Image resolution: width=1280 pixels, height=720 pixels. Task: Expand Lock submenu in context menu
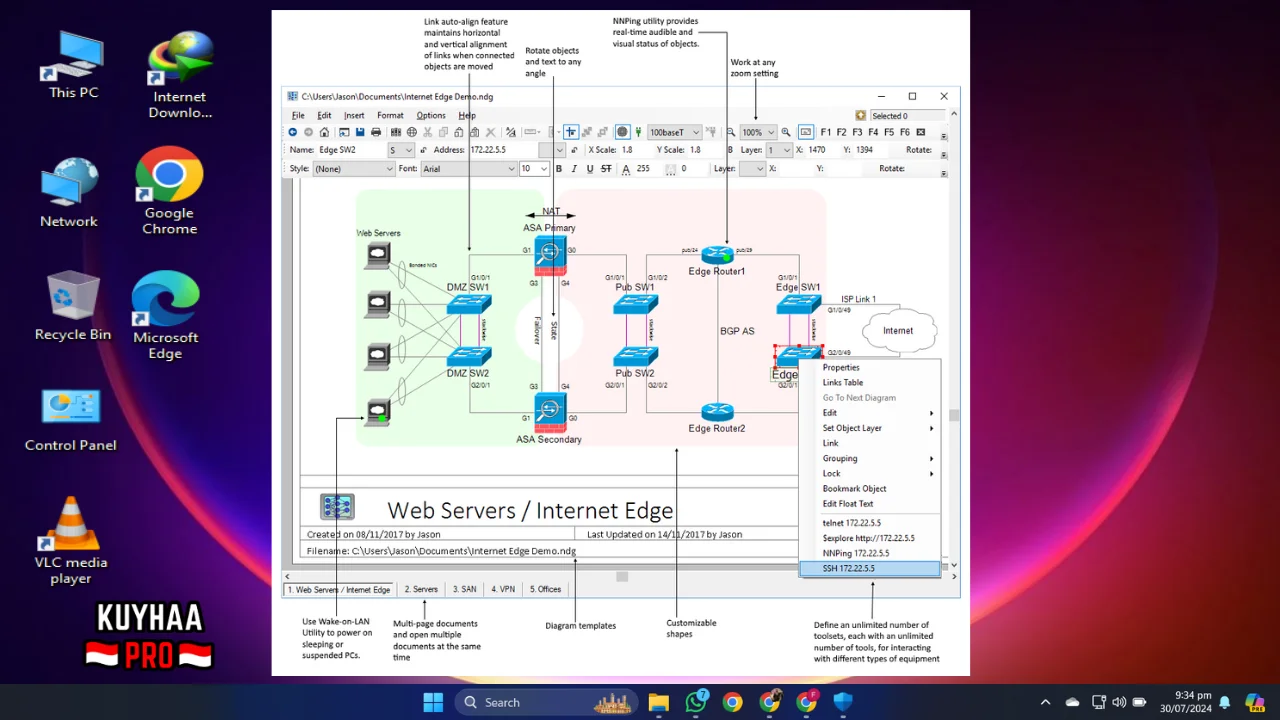coord(869,473)
